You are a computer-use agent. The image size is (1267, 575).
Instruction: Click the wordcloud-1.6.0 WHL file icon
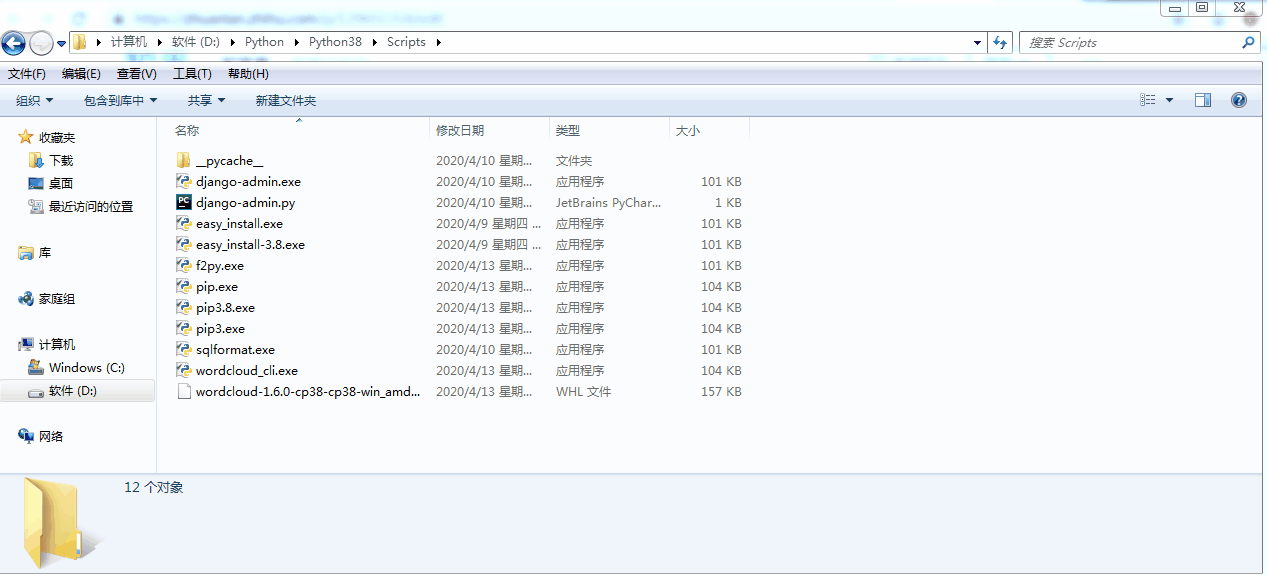point(184,392)
